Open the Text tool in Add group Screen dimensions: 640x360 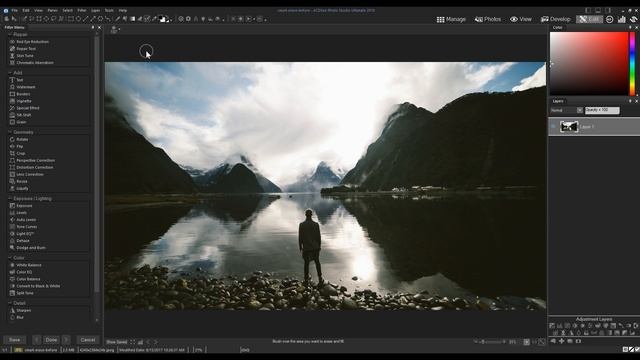coord(16,80)
